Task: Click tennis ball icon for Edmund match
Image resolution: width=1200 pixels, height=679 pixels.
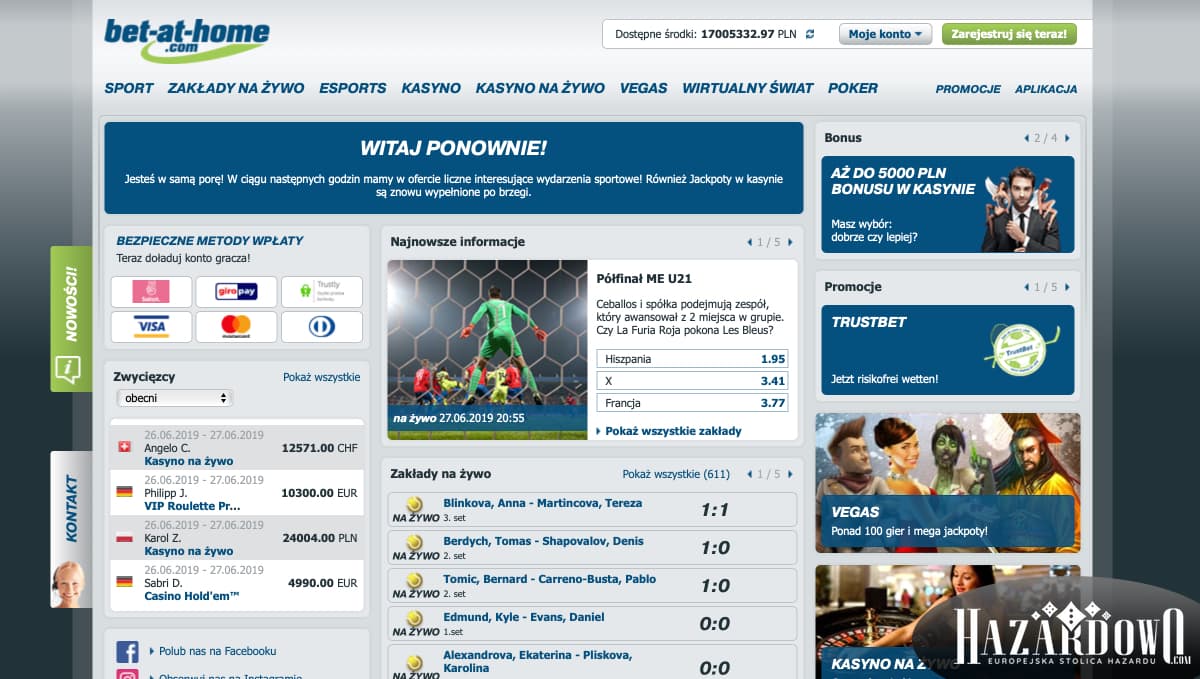Action: [x=415, y=619]
